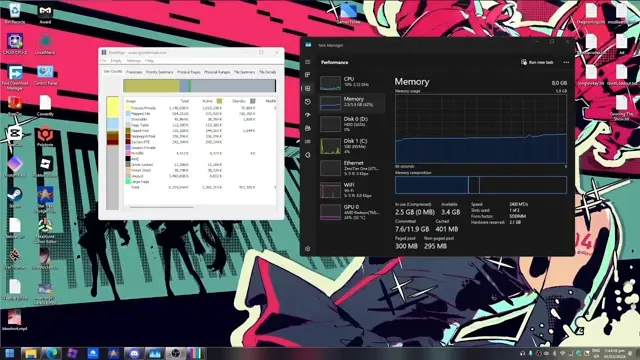Screen dimensions: 640x360
Task: Open Users page in Task Manager sidebar
Action: (x=308, y=128)
